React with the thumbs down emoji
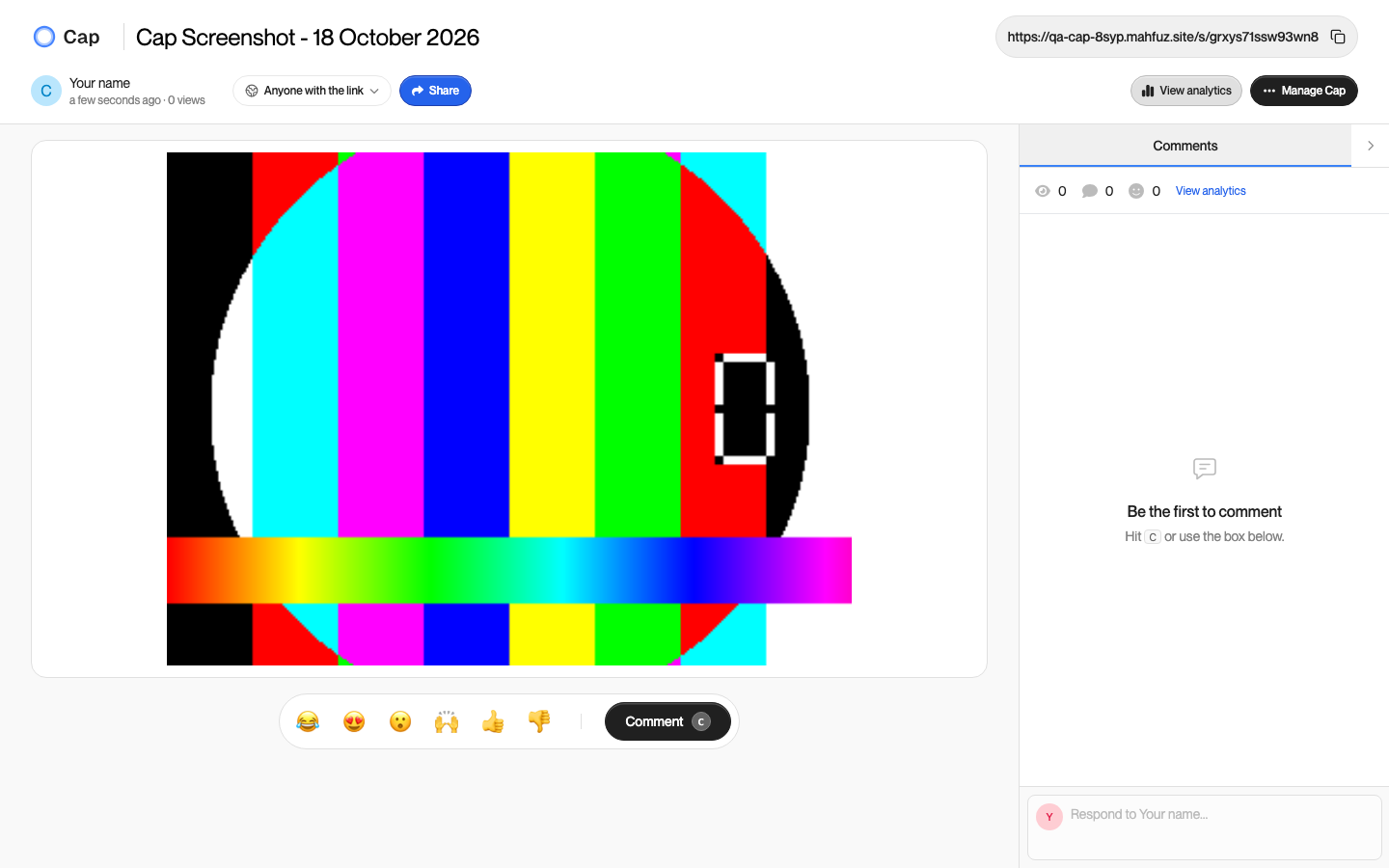Viewport: 1389px width, 868px height. pyautogui.click(x=539, y=721)
